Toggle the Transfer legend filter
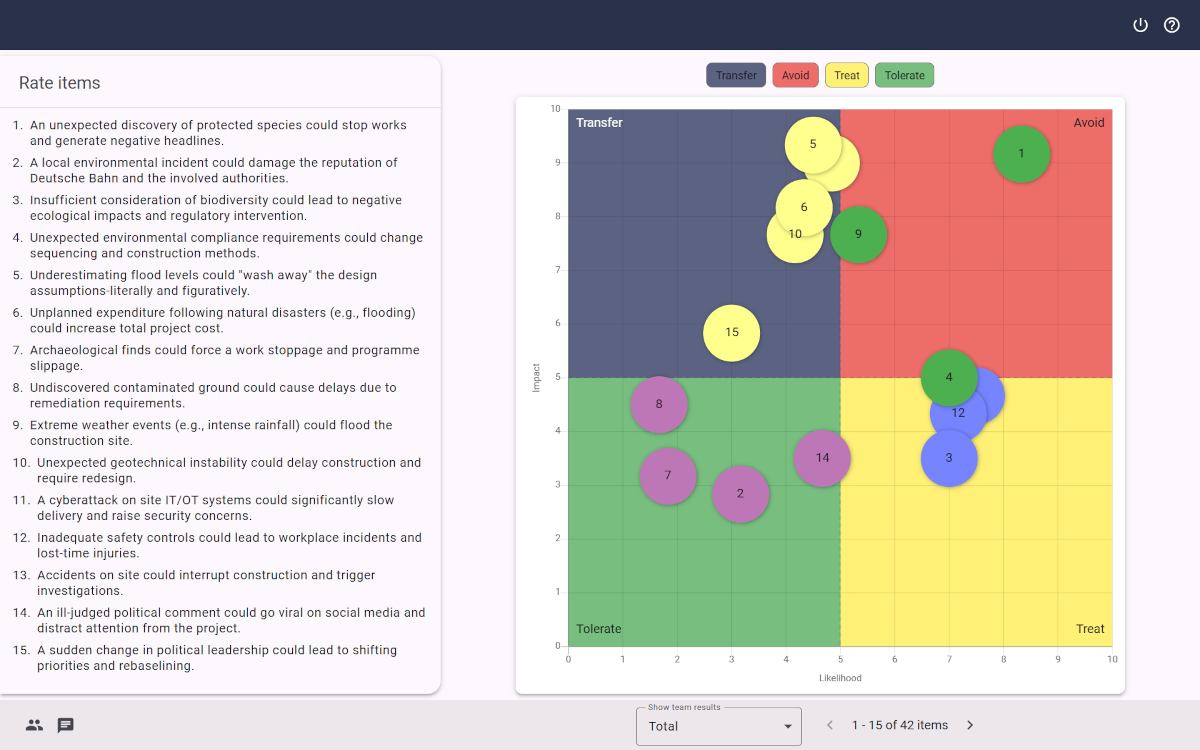 (x=736, y=75)
